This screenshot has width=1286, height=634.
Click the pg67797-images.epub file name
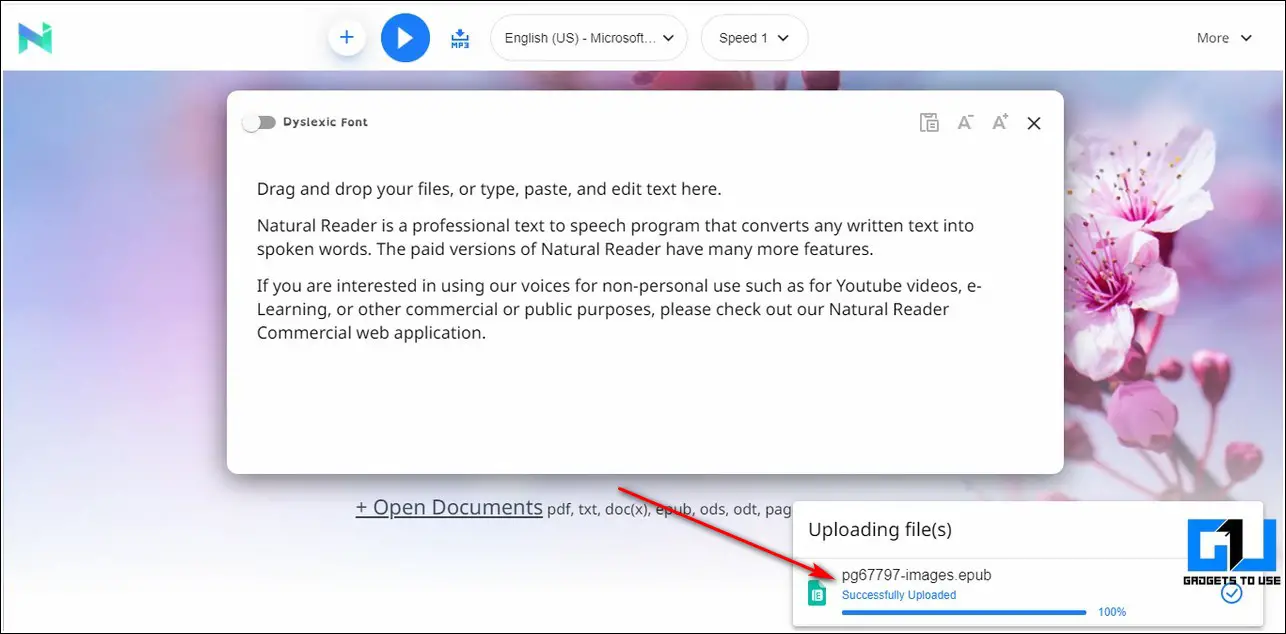[x=917, y=575]
